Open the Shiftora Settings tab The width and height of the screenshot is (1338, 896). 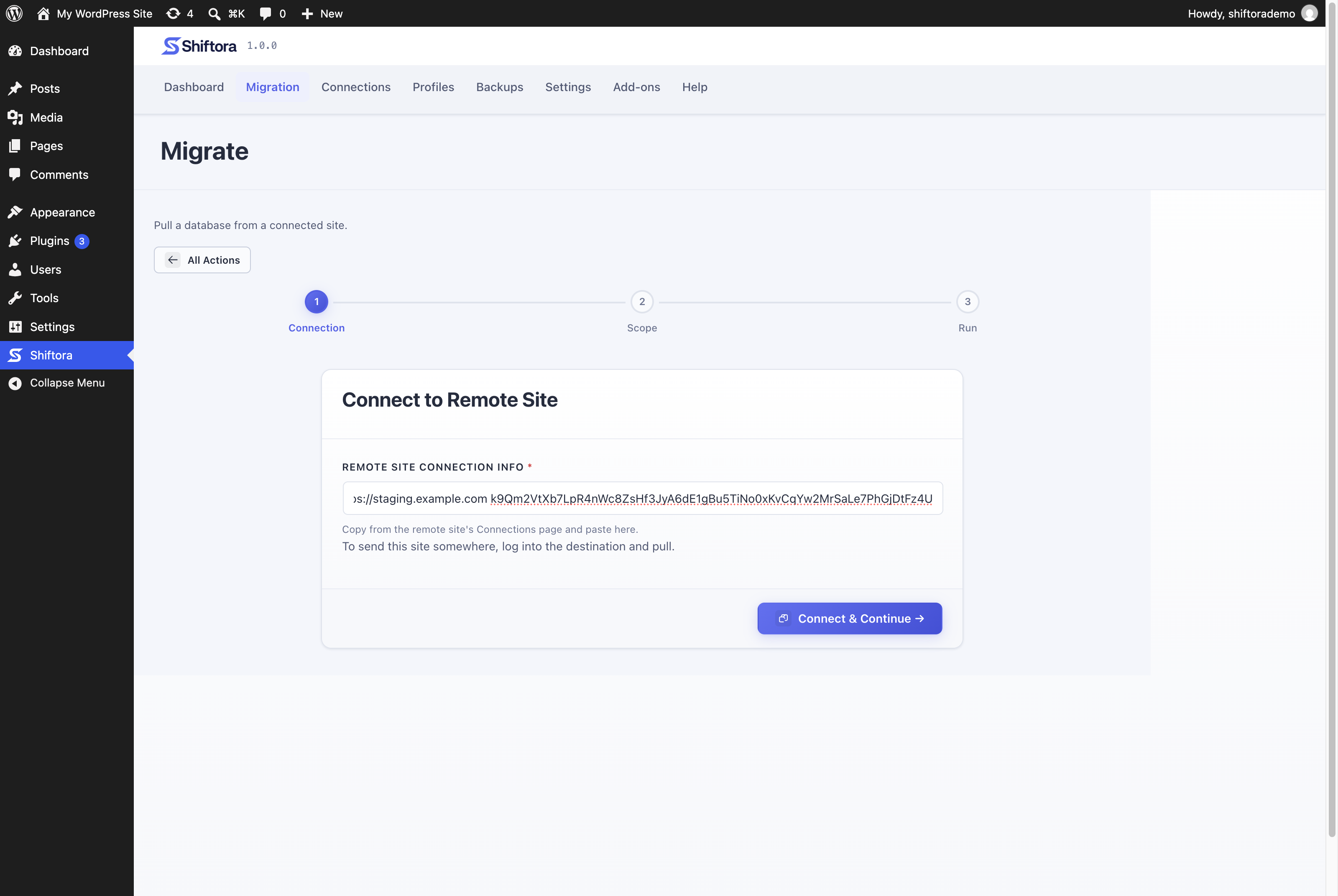point(568,87)
